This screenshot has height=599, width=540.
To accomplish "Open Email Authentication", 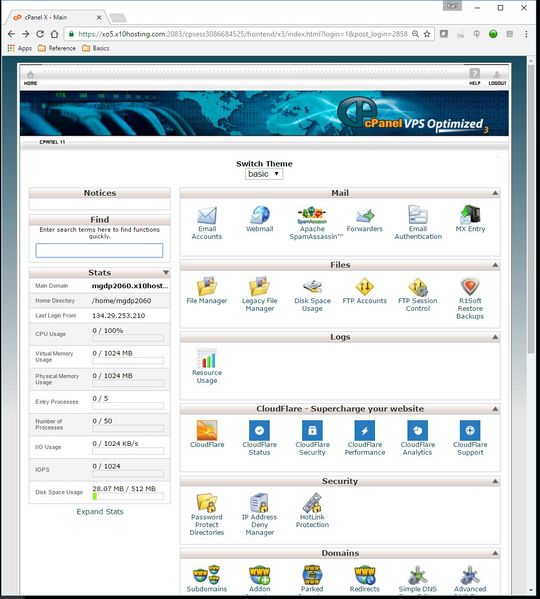I will pos(418,223).
